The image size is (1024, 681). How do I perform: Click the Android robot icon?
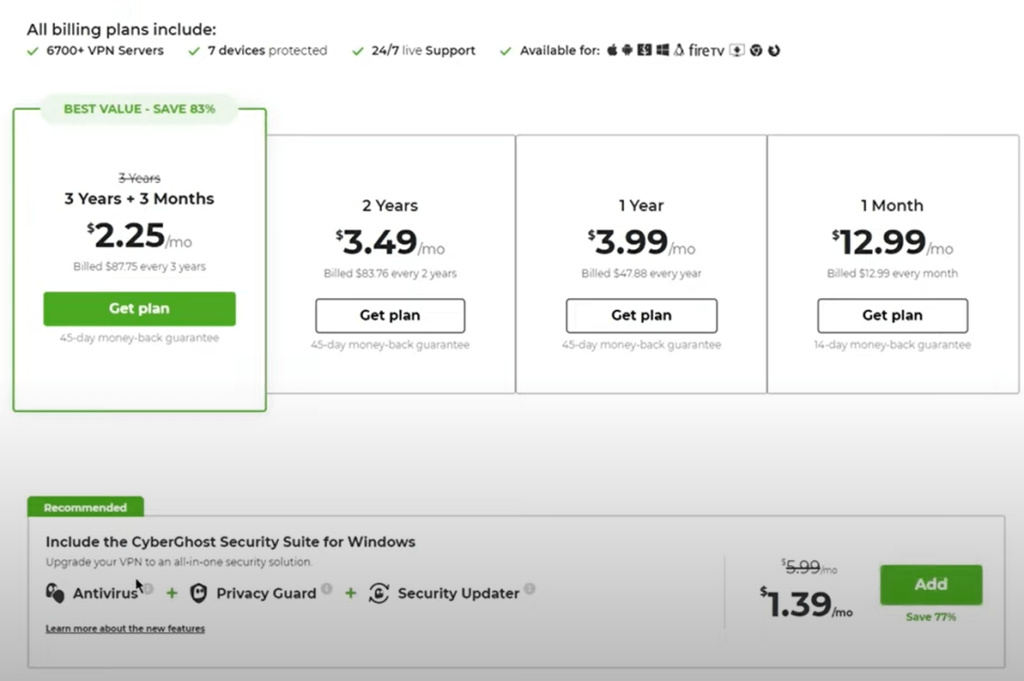click(628, 50)
